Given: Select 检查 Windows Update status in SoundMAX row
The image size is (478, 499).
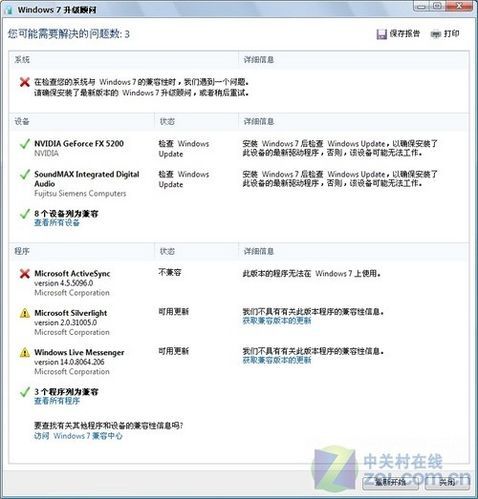Looking at the screenshot, I should pyautogui.click(x=184, y=179).
